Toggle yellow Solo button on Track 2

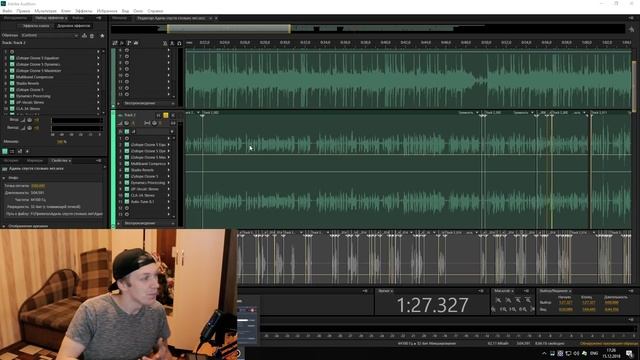coord(165,116)
